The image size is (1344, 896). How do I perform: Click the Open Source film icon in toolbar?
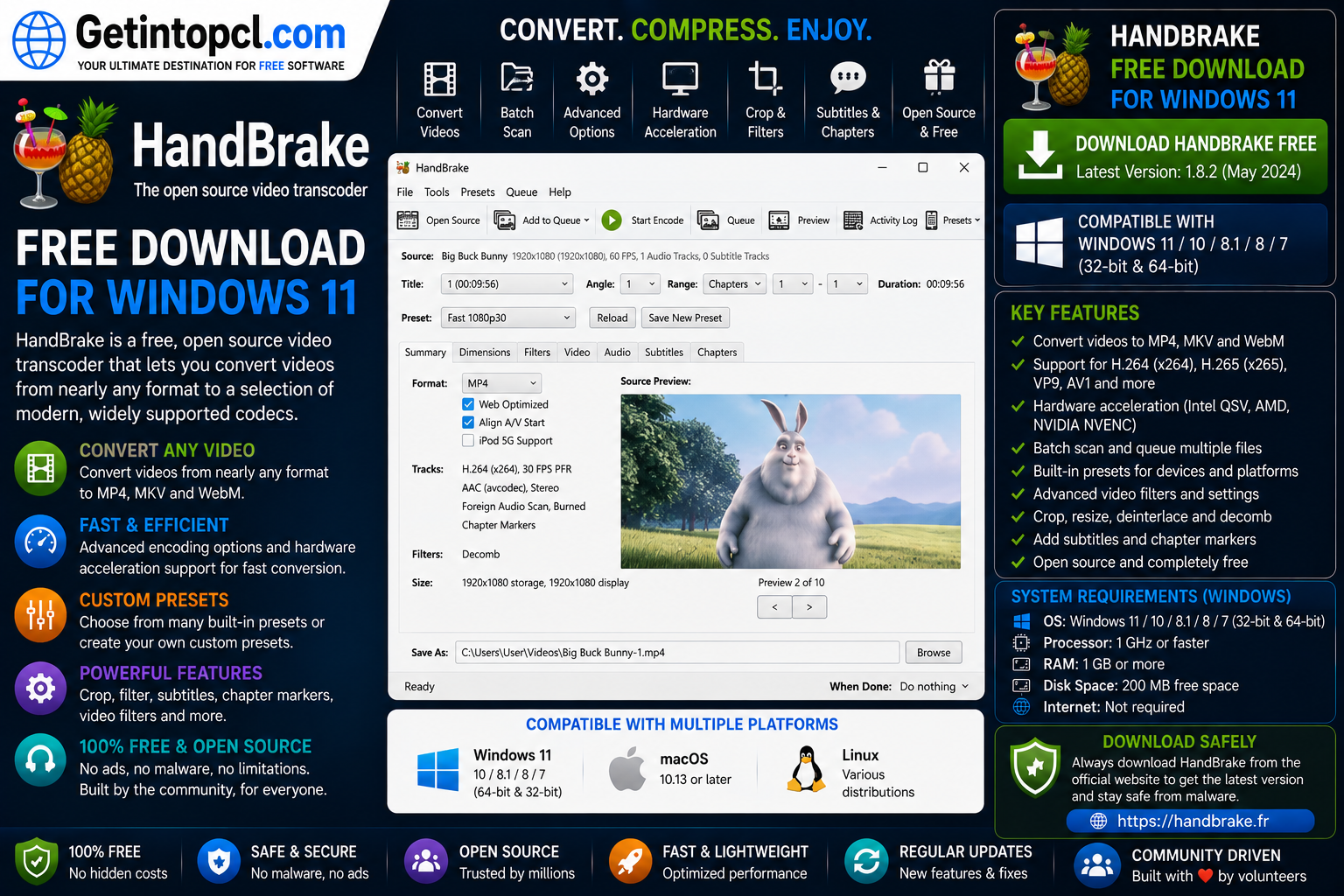tap(408, 220)
